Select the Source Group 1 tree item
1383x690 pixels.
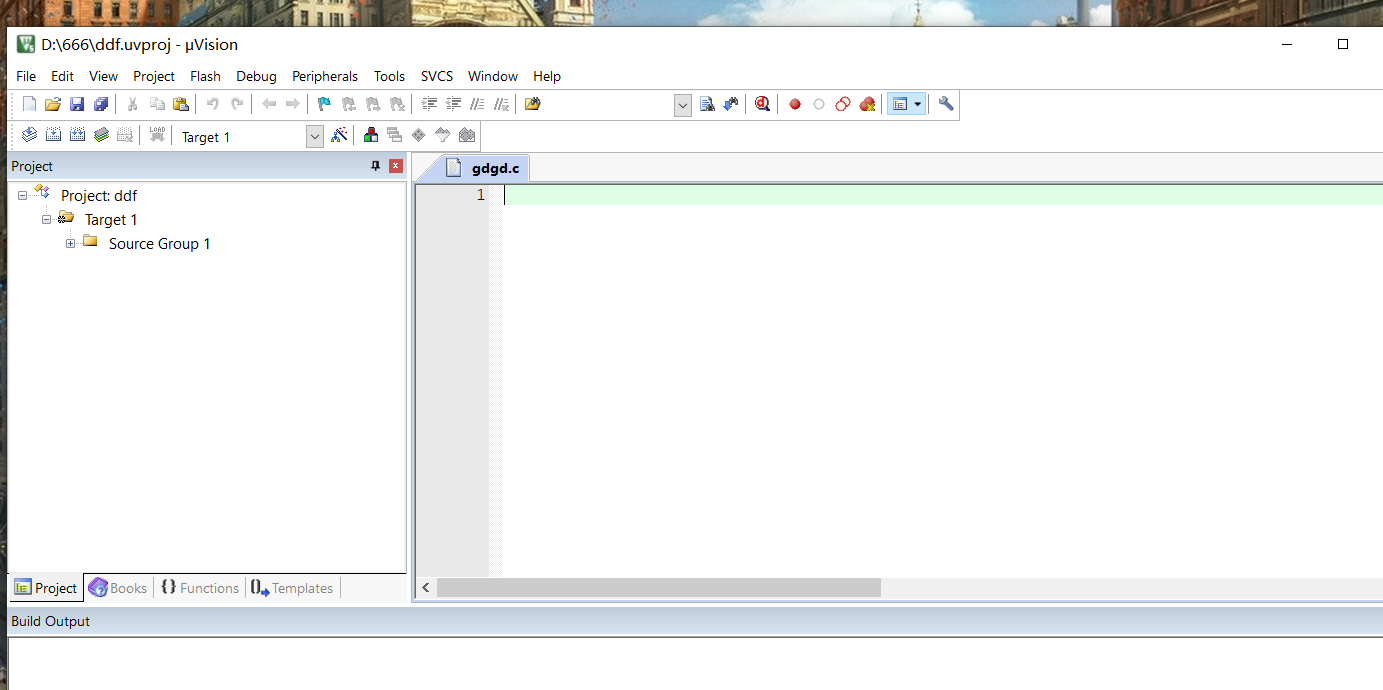160,244
